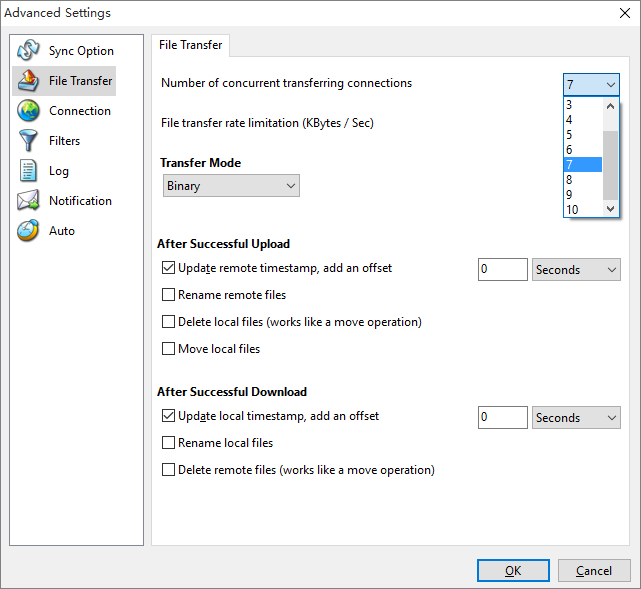The width and height of the screenshot is (641, 589).
Task: Open the Filters settings section
Action: [x=64, y=141]
